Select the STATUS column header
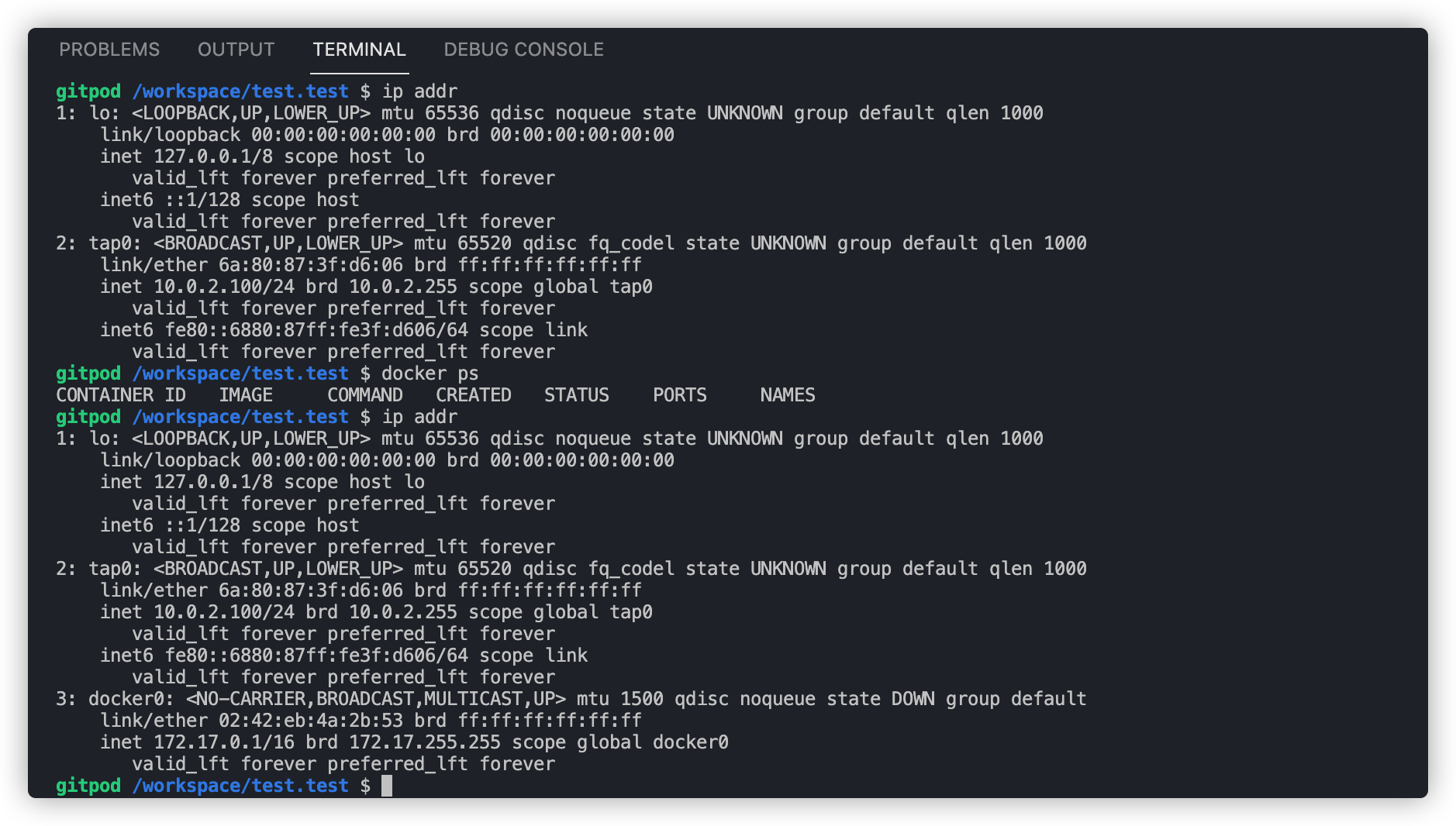 click(x=575, y=394)
